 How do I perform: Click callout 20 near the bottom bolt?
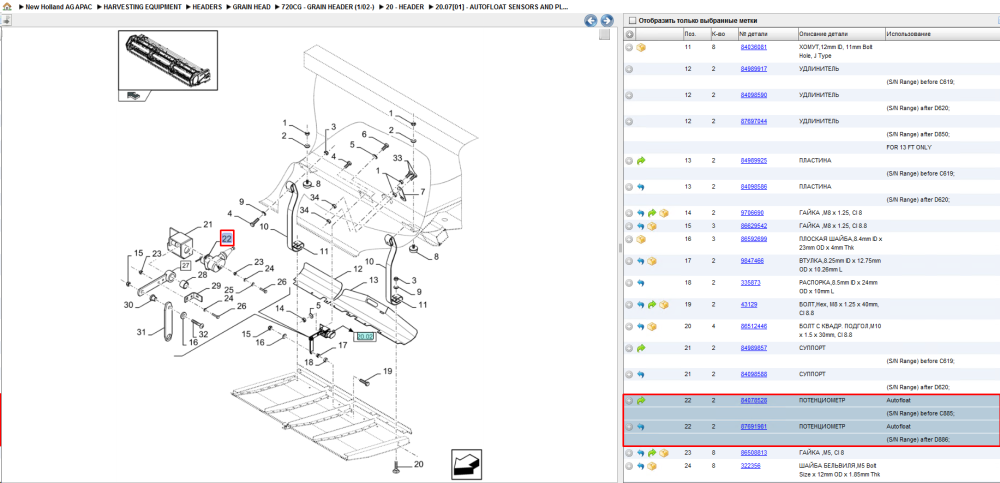418,464
